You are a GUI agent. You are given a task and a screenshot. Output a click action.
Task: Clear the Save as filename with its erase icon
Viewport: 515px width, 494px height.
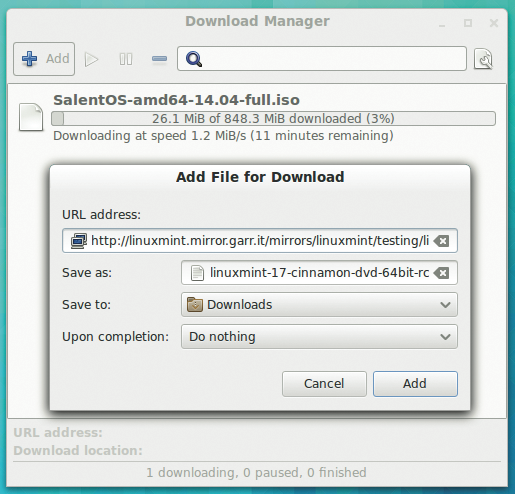(x=442, y=273)
